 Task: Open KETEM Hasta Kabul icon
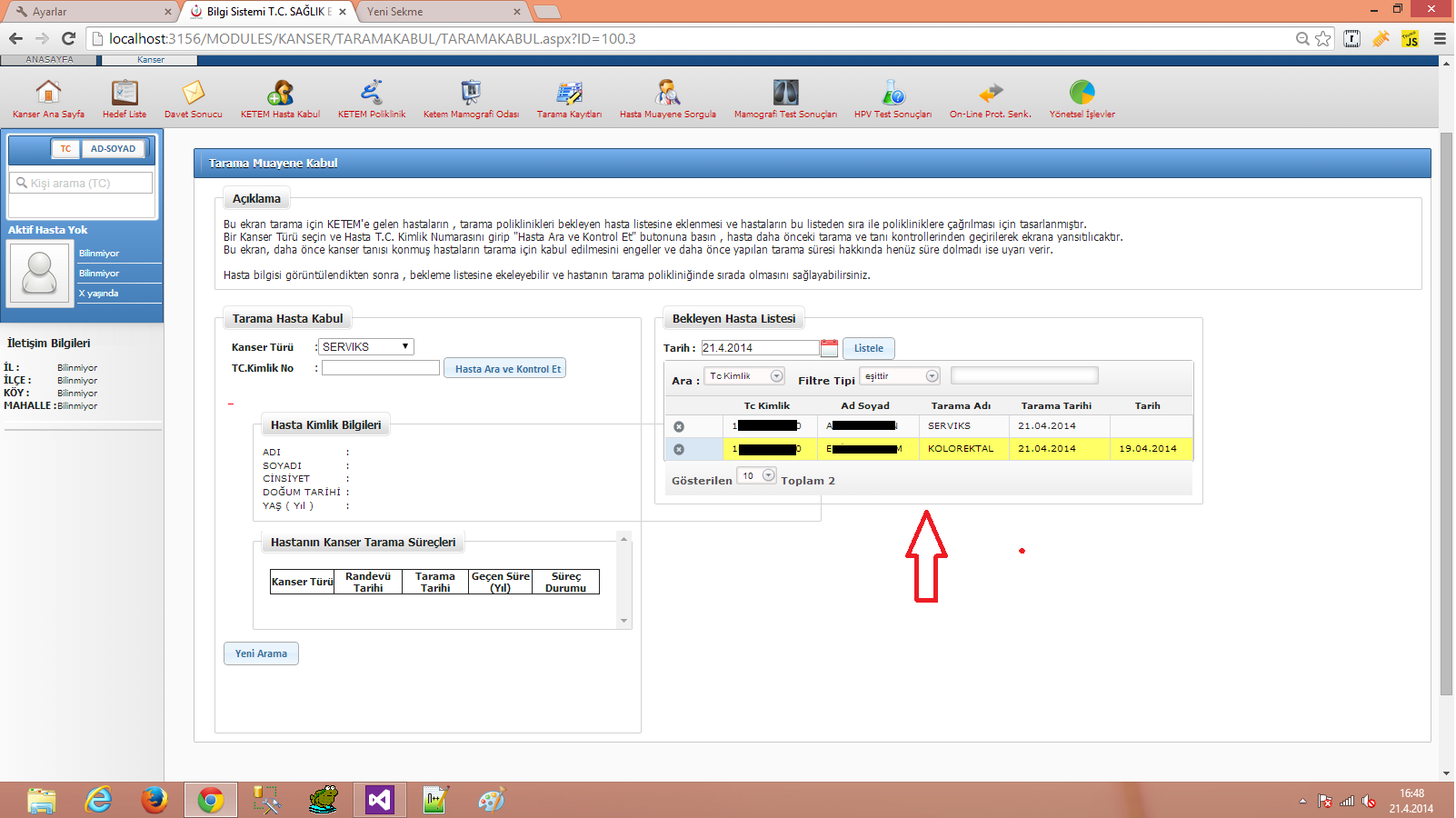(280, 92)
